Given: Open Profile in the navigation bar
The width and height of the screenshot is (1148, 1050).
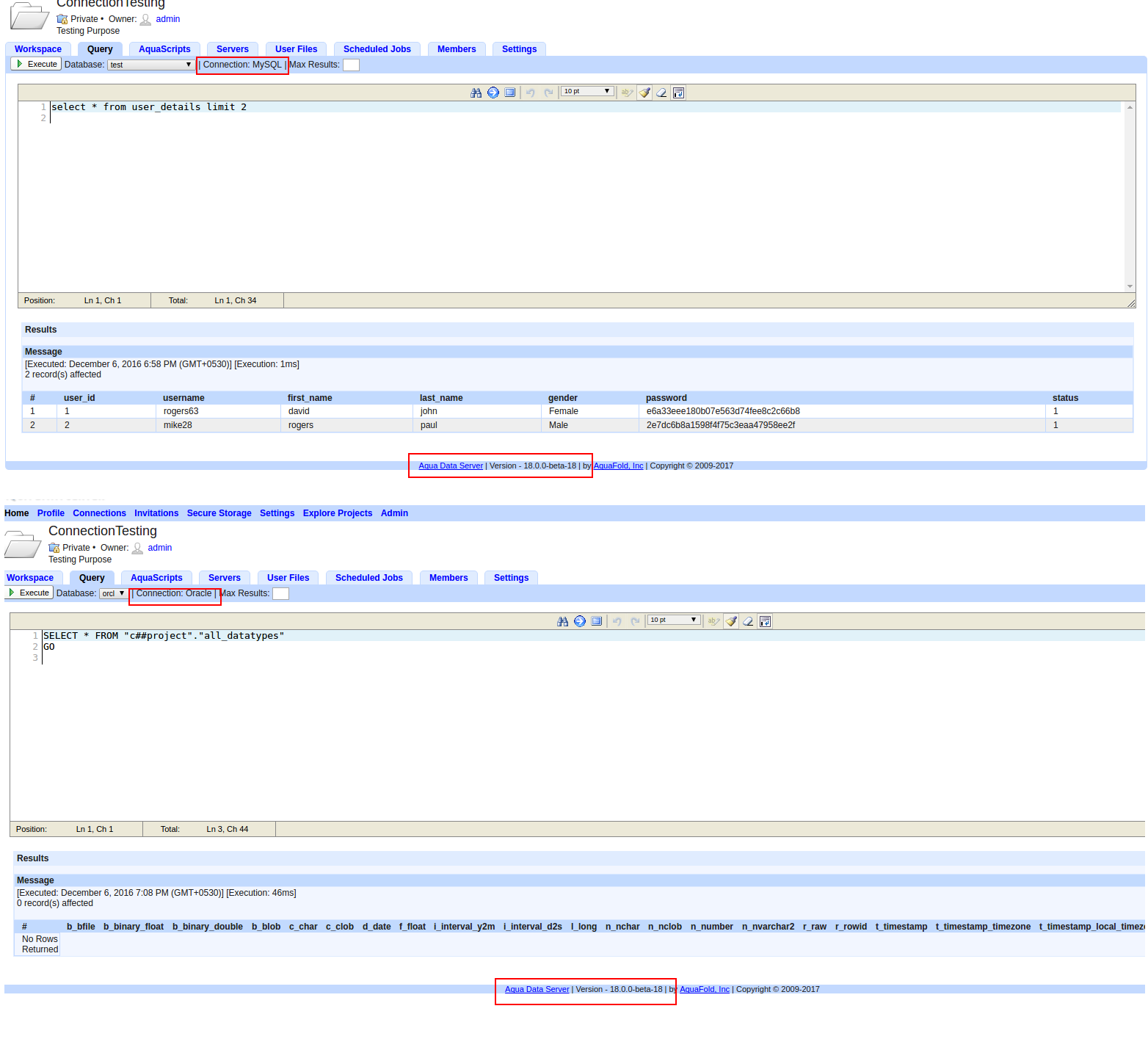Looking at the screenshot, I should (x=51, y=513).
